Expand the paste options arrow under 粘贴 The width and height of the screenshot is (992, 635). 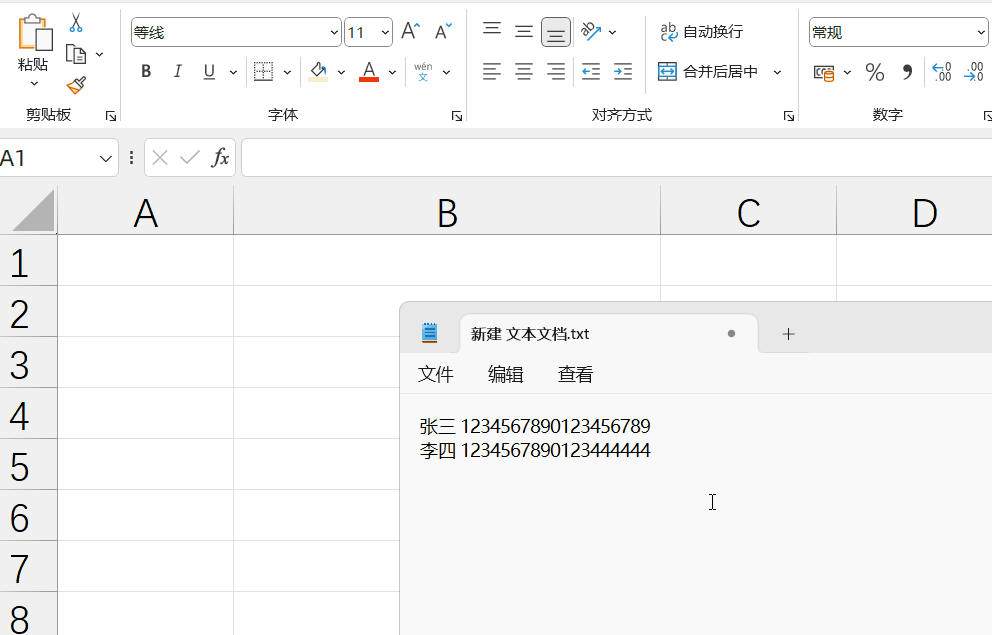coord(34,83)
